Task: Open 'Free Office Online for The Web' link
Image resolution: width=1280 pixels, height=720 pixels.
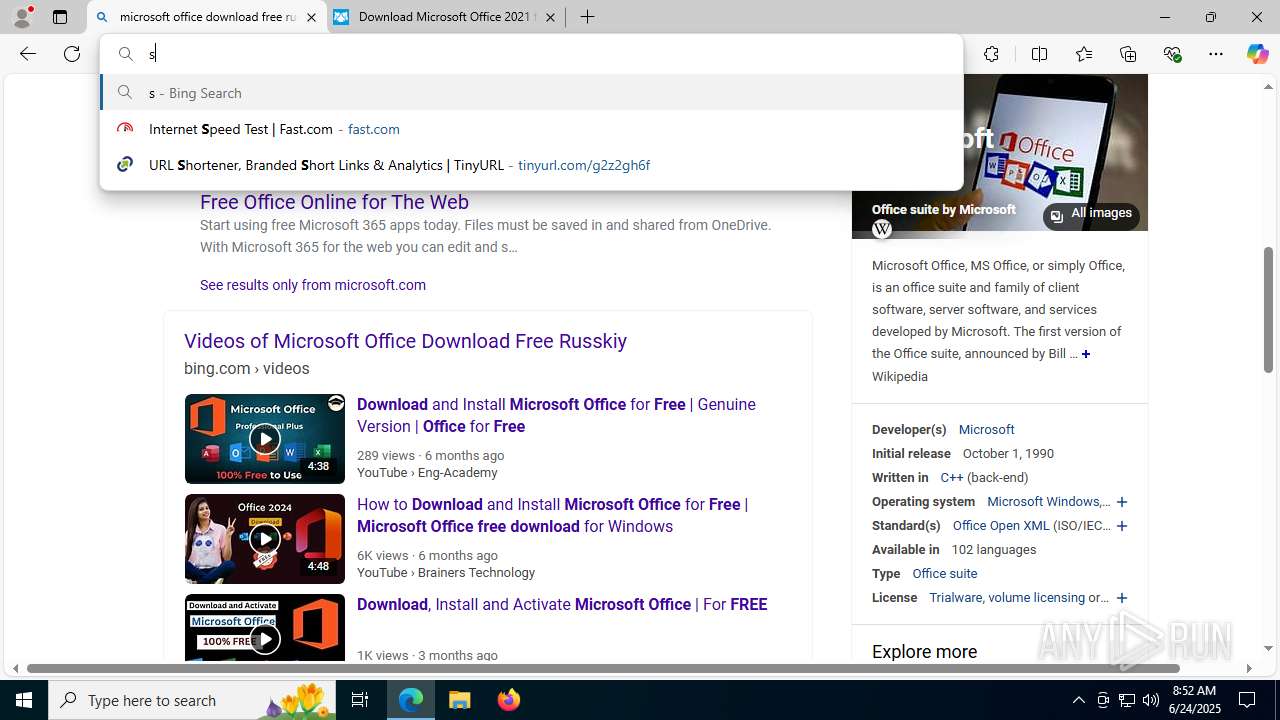Action: click(x=334, y=202)
